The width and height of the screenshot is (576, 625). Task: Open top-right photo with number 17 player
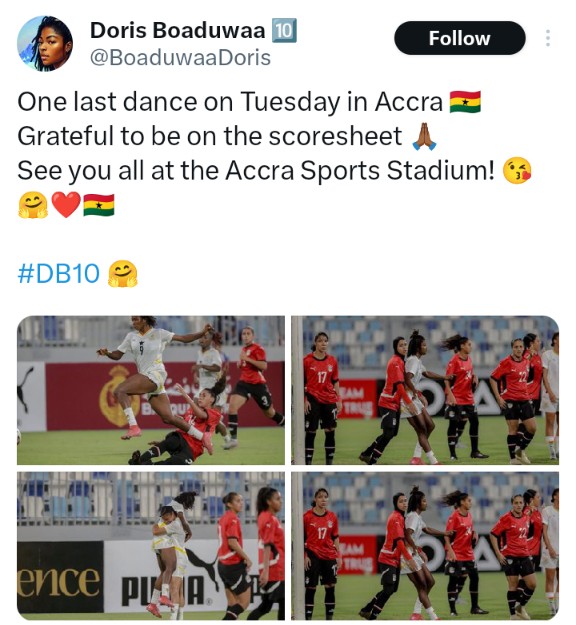click(425, 390)
